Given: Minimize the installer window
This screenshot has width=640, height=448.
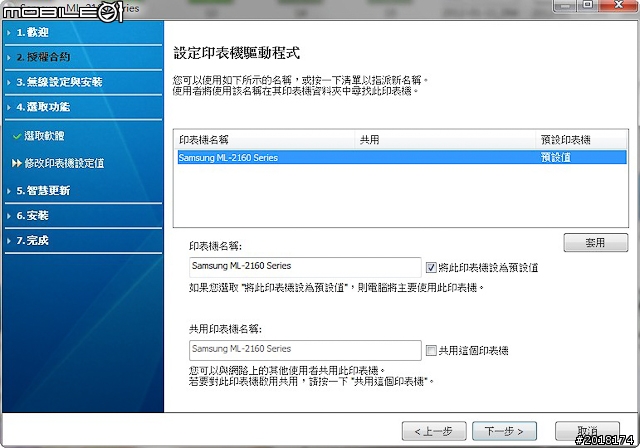Looking at the screenshot, I should click(565, 6).
